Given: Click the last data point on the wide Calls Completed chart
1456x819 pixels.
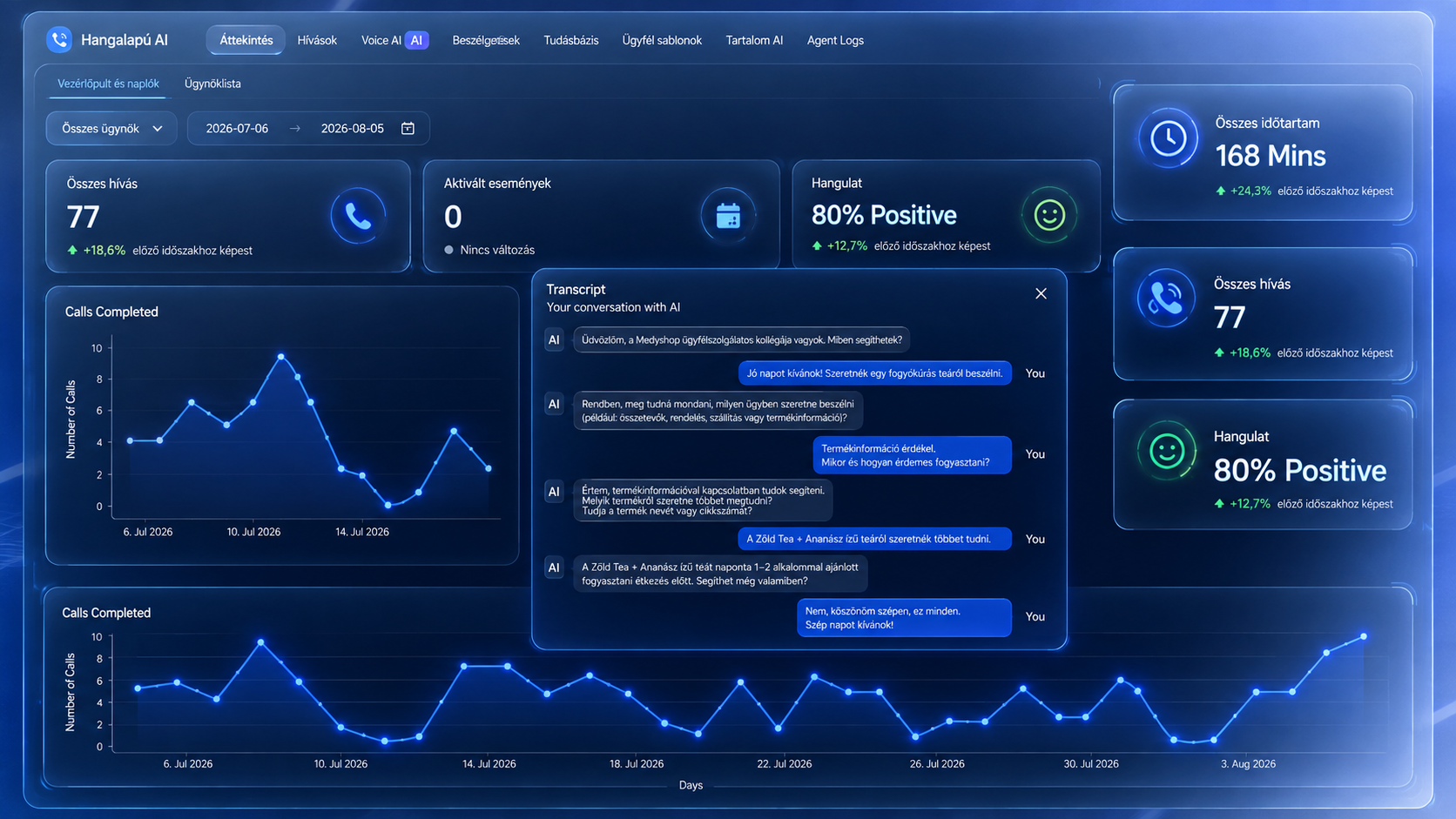Looking at the screenshot, I should [1364, 636].
